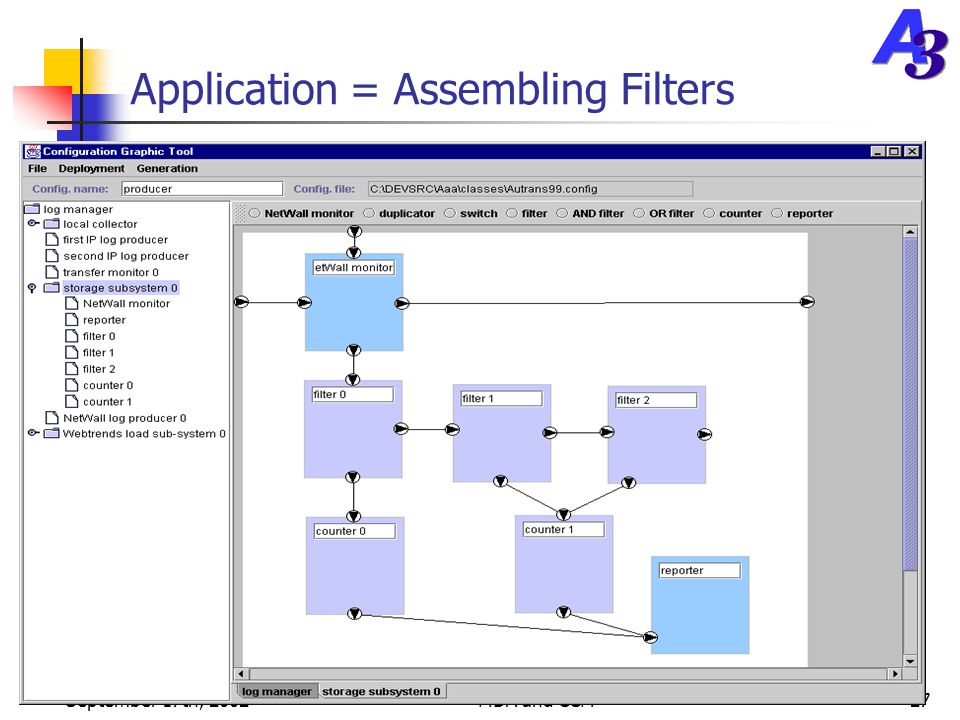
Task: Open the Generation menu
Action: [167, 168]
